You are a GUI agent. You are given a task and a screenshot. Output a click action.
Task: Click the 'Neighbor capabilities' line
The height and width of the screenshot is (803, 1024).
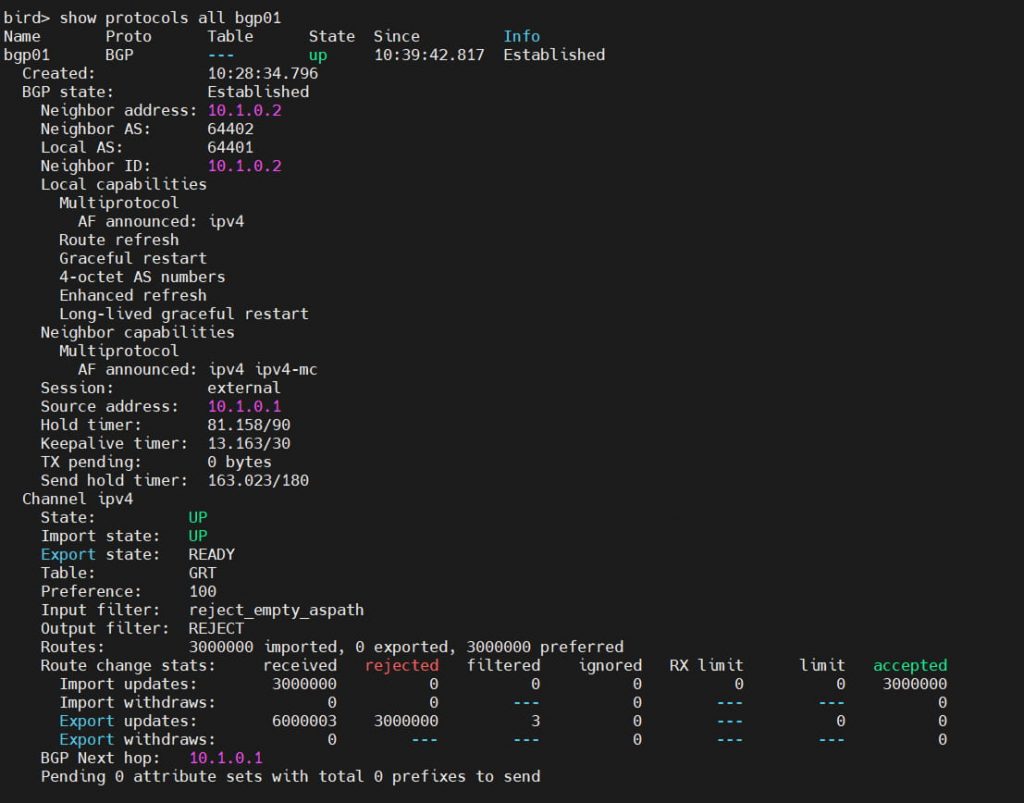point(137,332)
